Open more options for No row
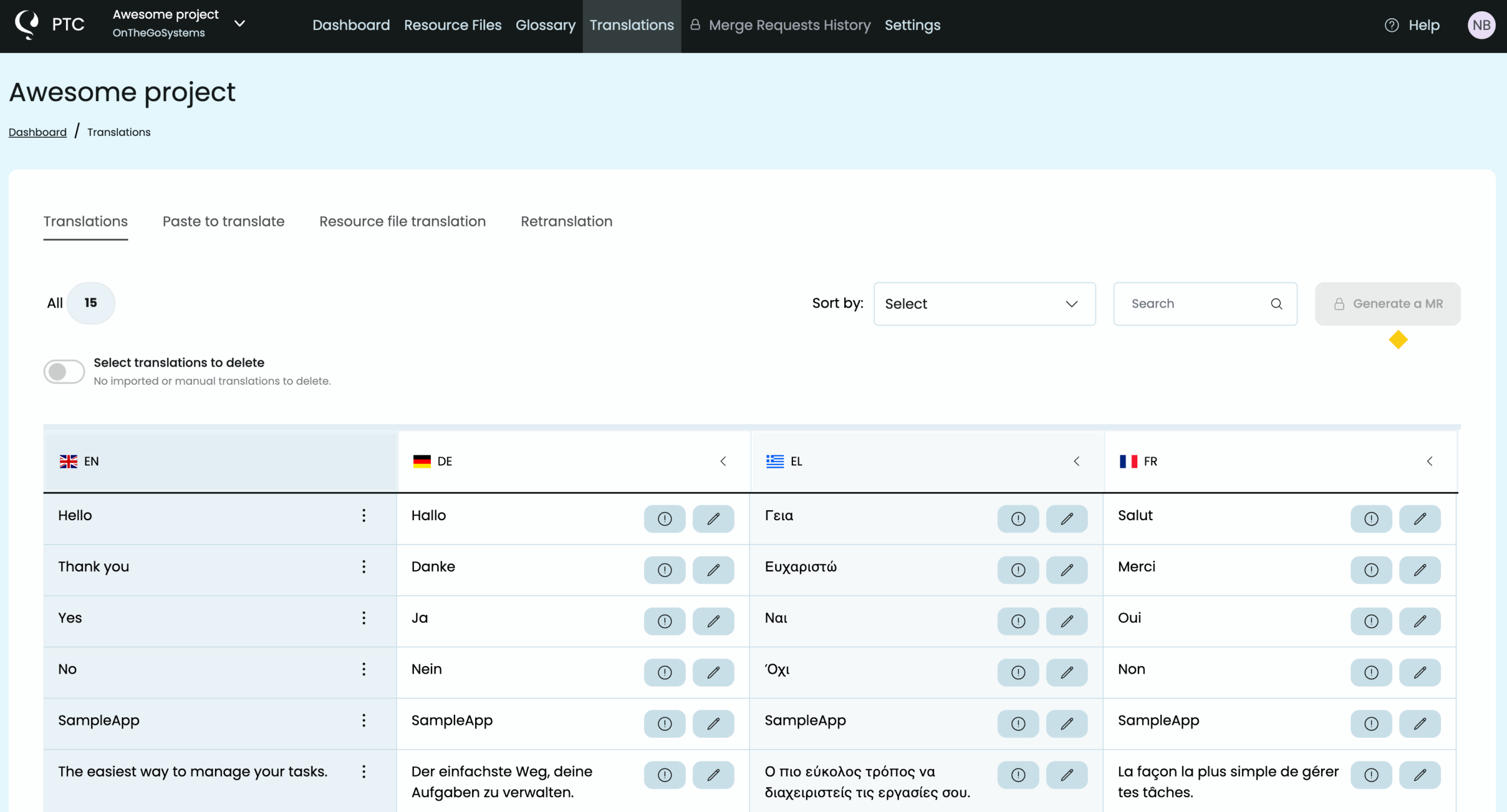 (x=364, y=669)
